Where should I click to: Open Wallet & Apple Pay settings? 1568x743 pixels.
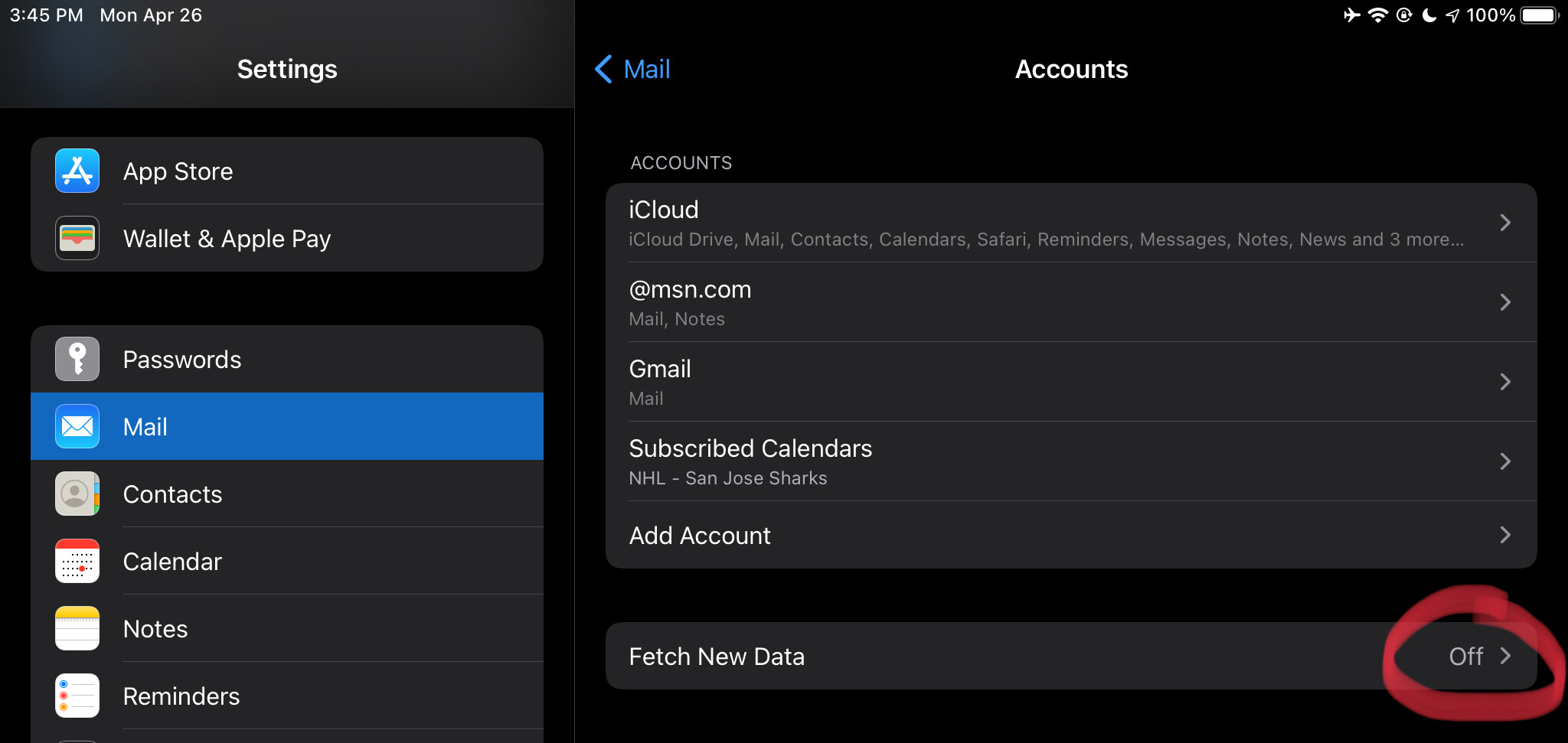click(287, 238)
